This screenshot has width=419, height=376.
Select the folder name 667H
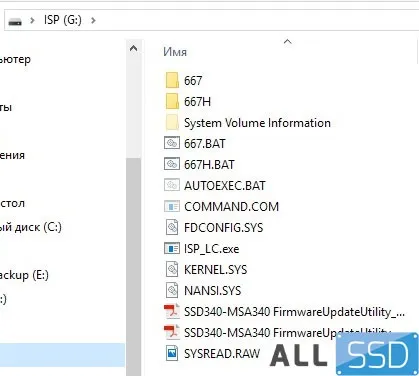197,102
